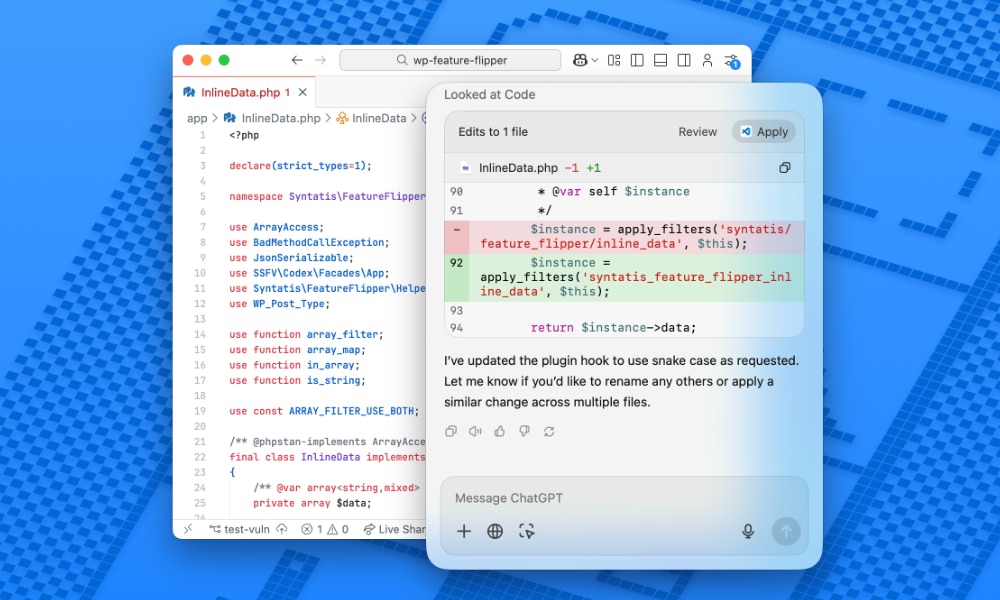Image resolution: width=1000 pixels, height=600 pixels.
Task: Click the send message arrow button
Action: 786,531
